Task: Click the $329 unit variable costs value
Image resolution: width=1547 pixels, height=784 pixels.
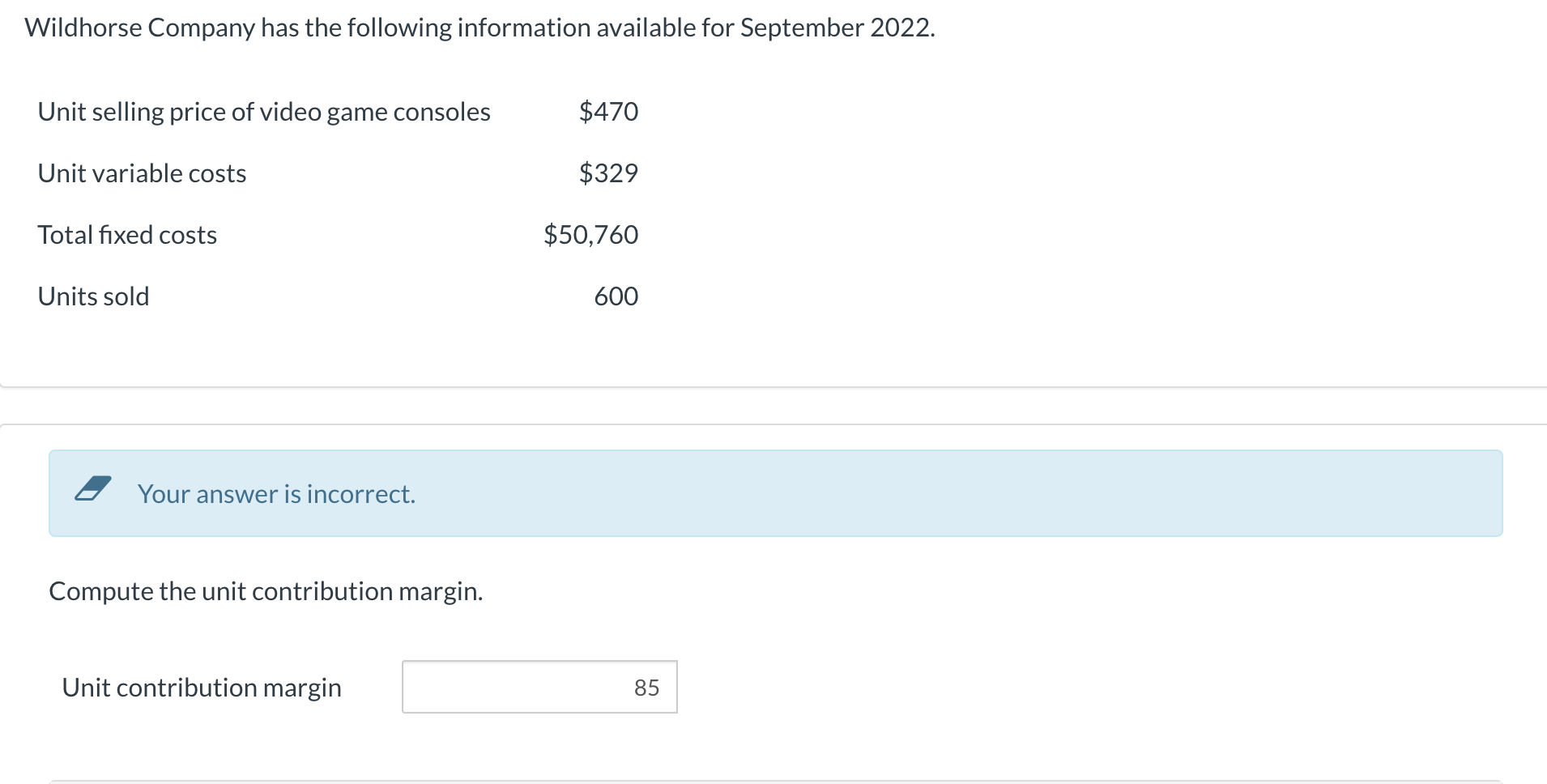Action: [x=608, y=173]
